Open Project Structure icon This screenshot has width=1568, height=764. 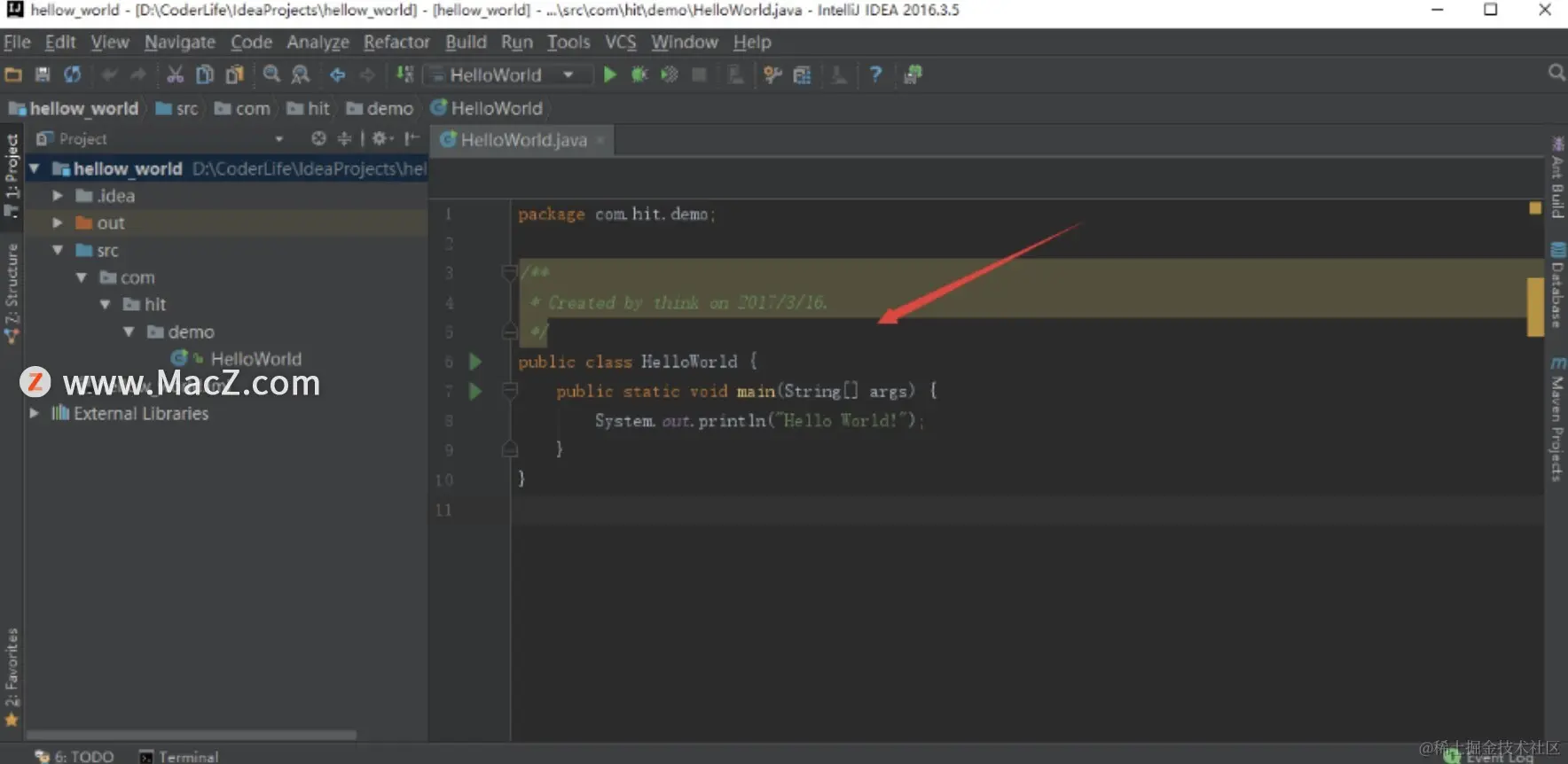802,75
